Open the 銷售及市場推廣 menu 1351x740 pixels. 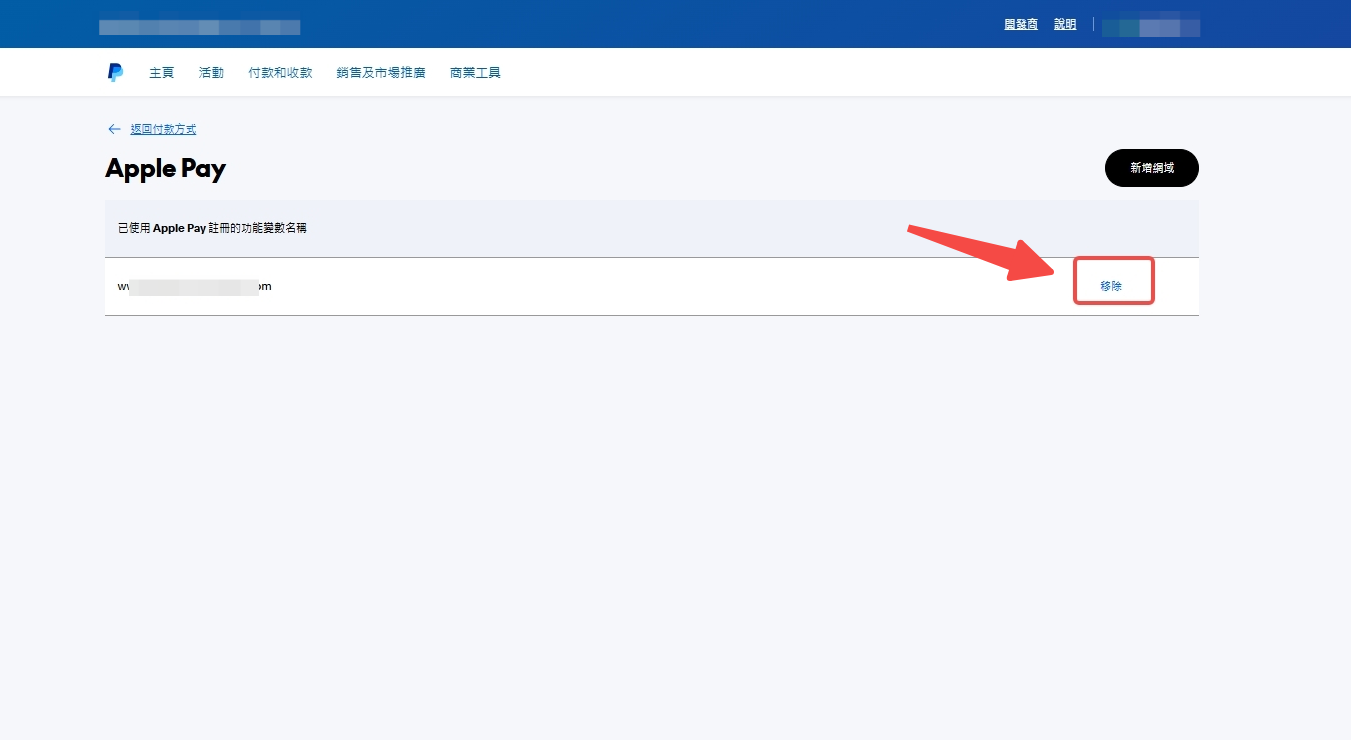pyautogui.click(x=381, y=73)
